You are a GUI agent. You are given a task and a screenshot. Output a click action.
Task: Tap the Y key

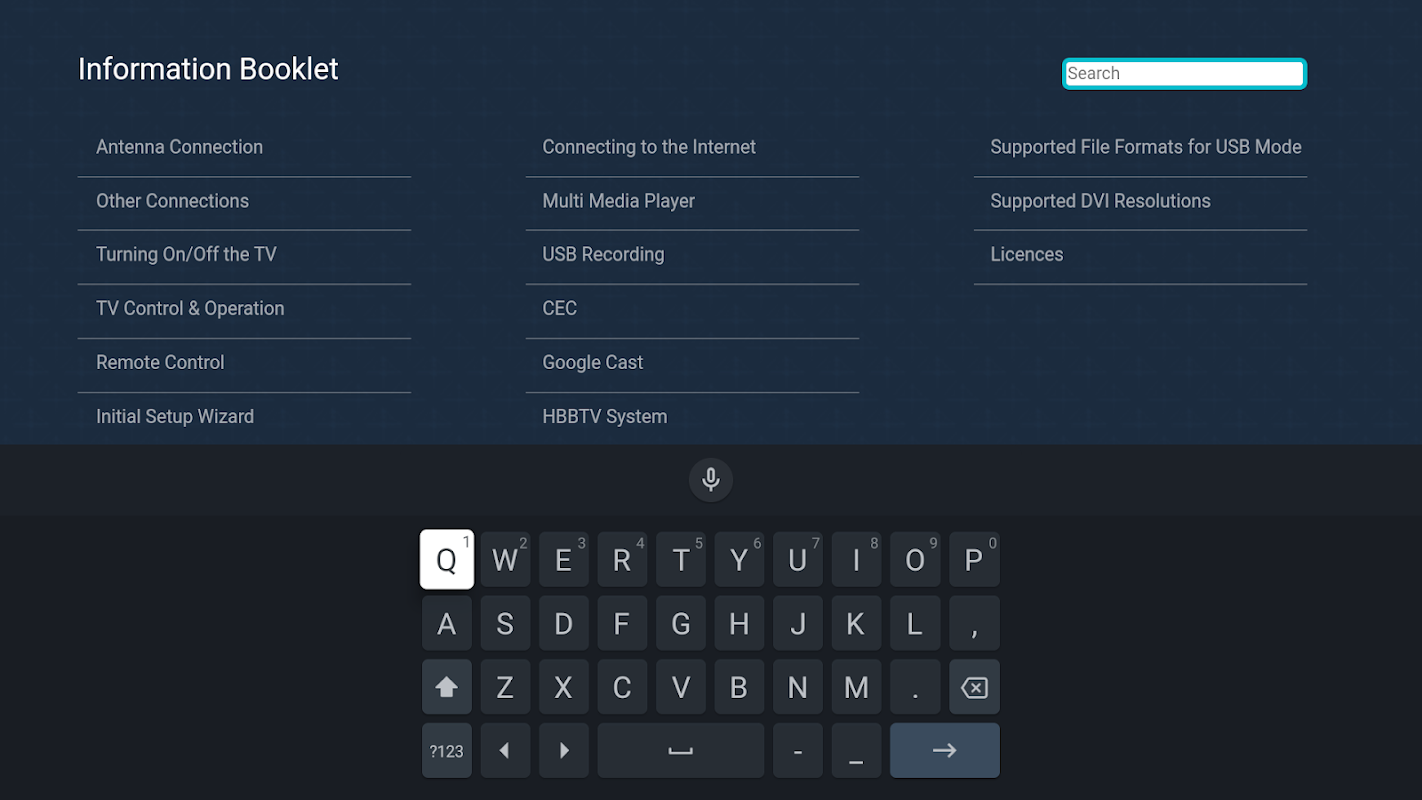pos(739,560)
